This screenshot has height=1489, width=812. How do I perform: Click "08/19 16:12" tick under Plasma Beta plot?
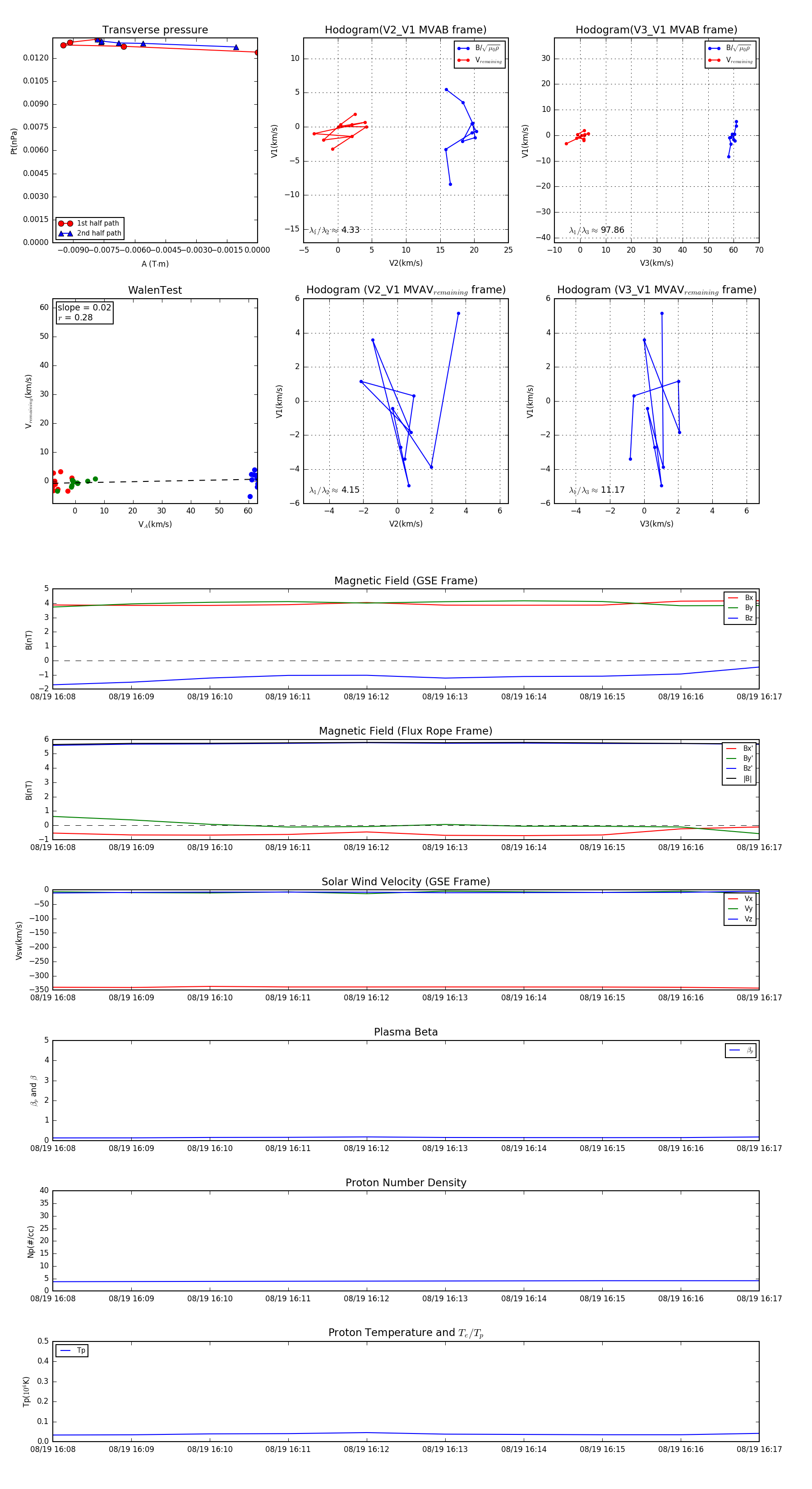point(366,1148)
